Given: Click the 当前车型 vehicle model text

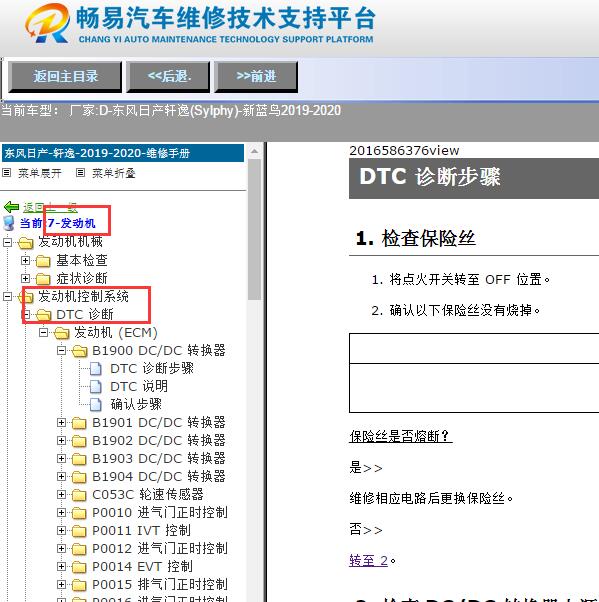Looking at the screenshot, I should point(171,111).
